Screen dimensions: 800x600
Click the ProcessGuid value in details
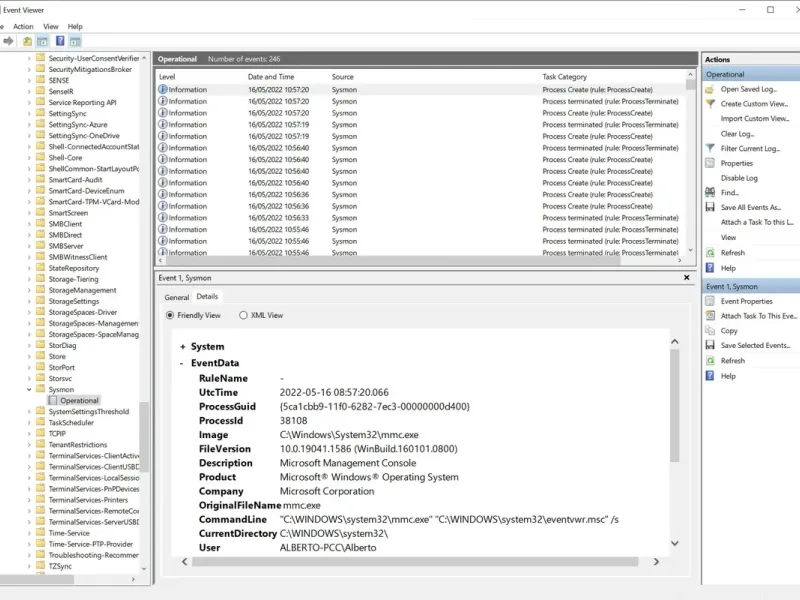coord(374,407)
